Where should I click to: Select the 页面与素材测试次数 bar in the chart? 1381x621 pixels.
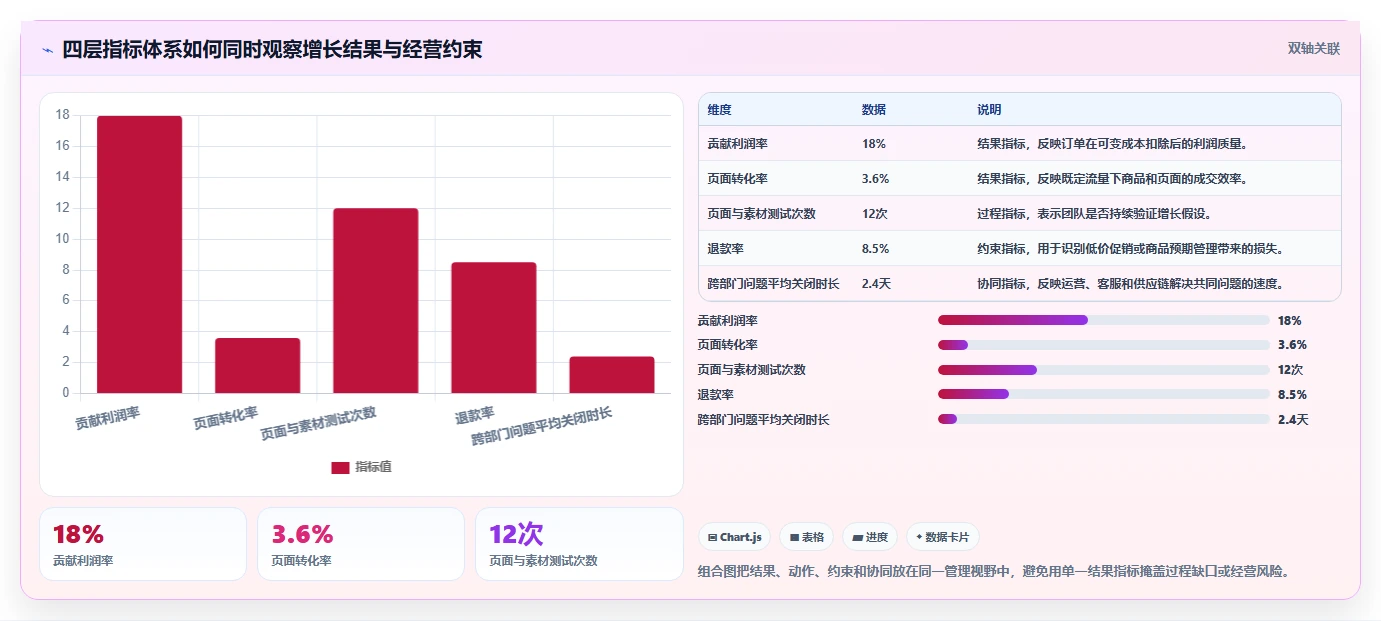[x=375, y=300]
